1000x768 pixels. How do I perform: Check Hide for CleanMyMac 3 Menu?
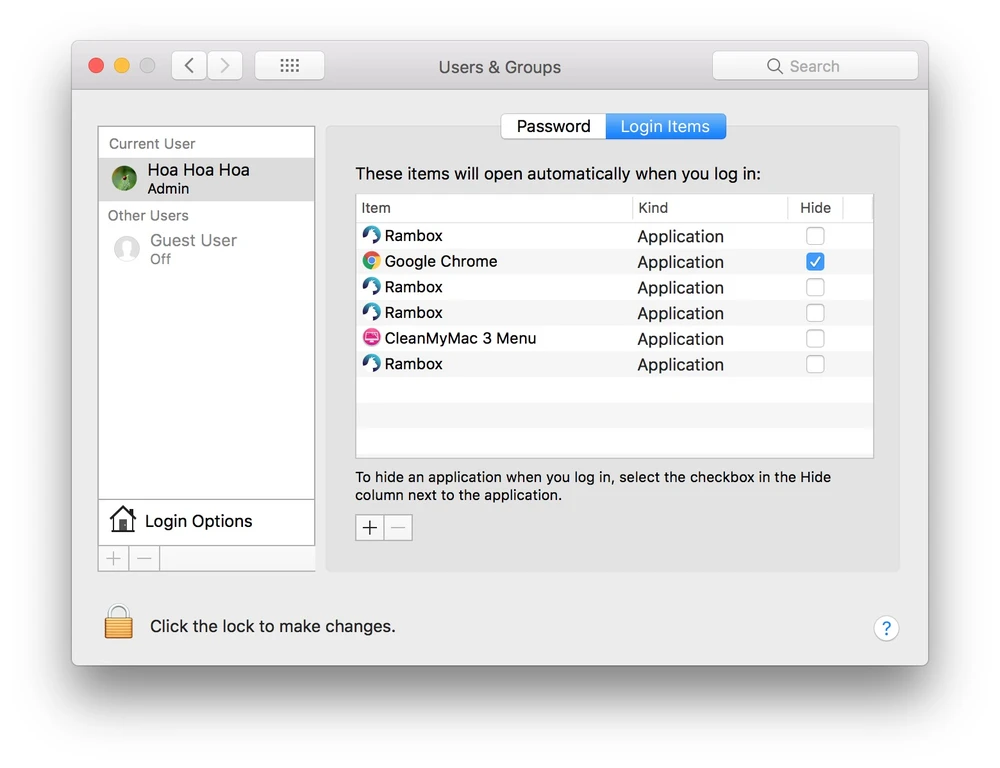(815, 338)
